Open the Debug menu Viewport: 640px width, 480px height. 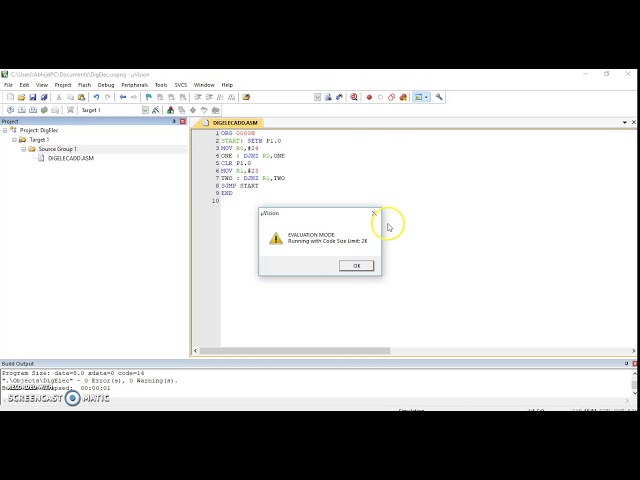(x=105, y=85)
